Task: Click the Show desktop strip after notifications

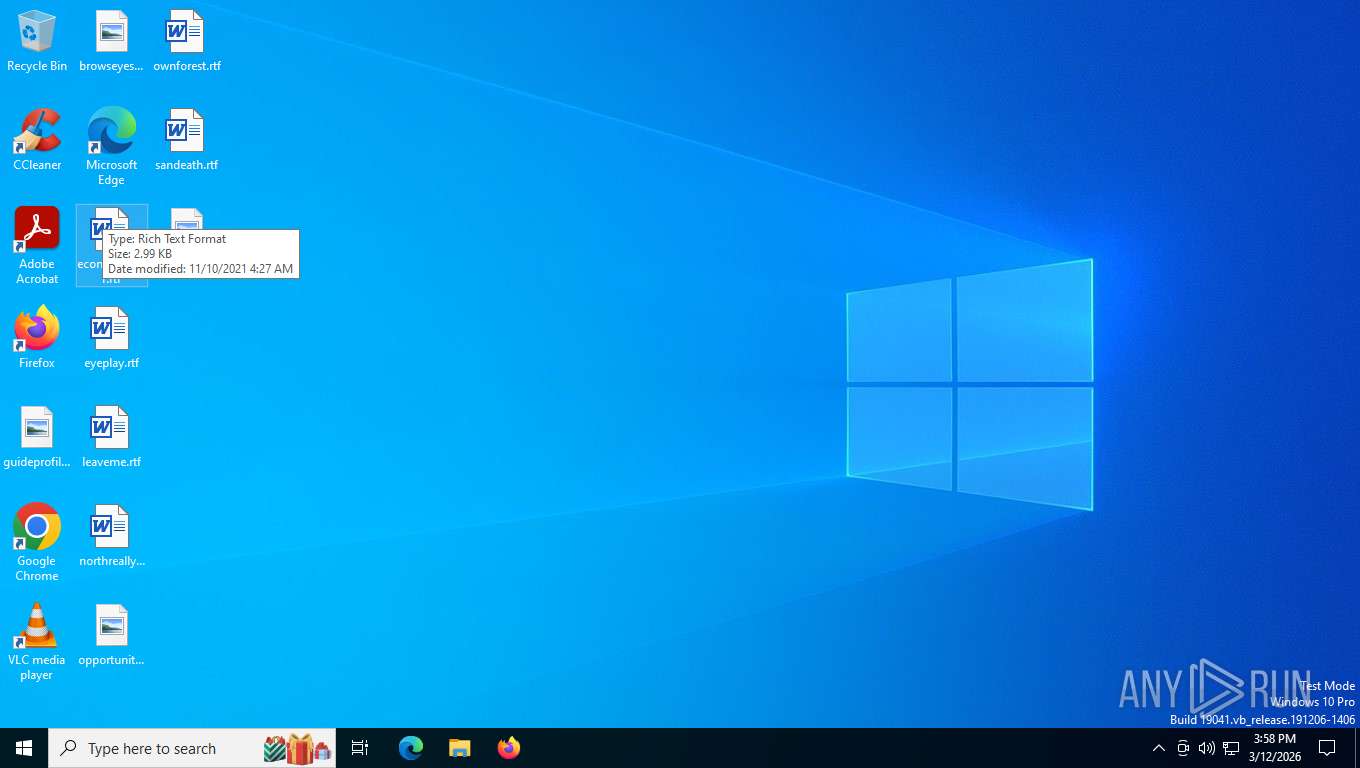Action: (x=1356, y=748)
